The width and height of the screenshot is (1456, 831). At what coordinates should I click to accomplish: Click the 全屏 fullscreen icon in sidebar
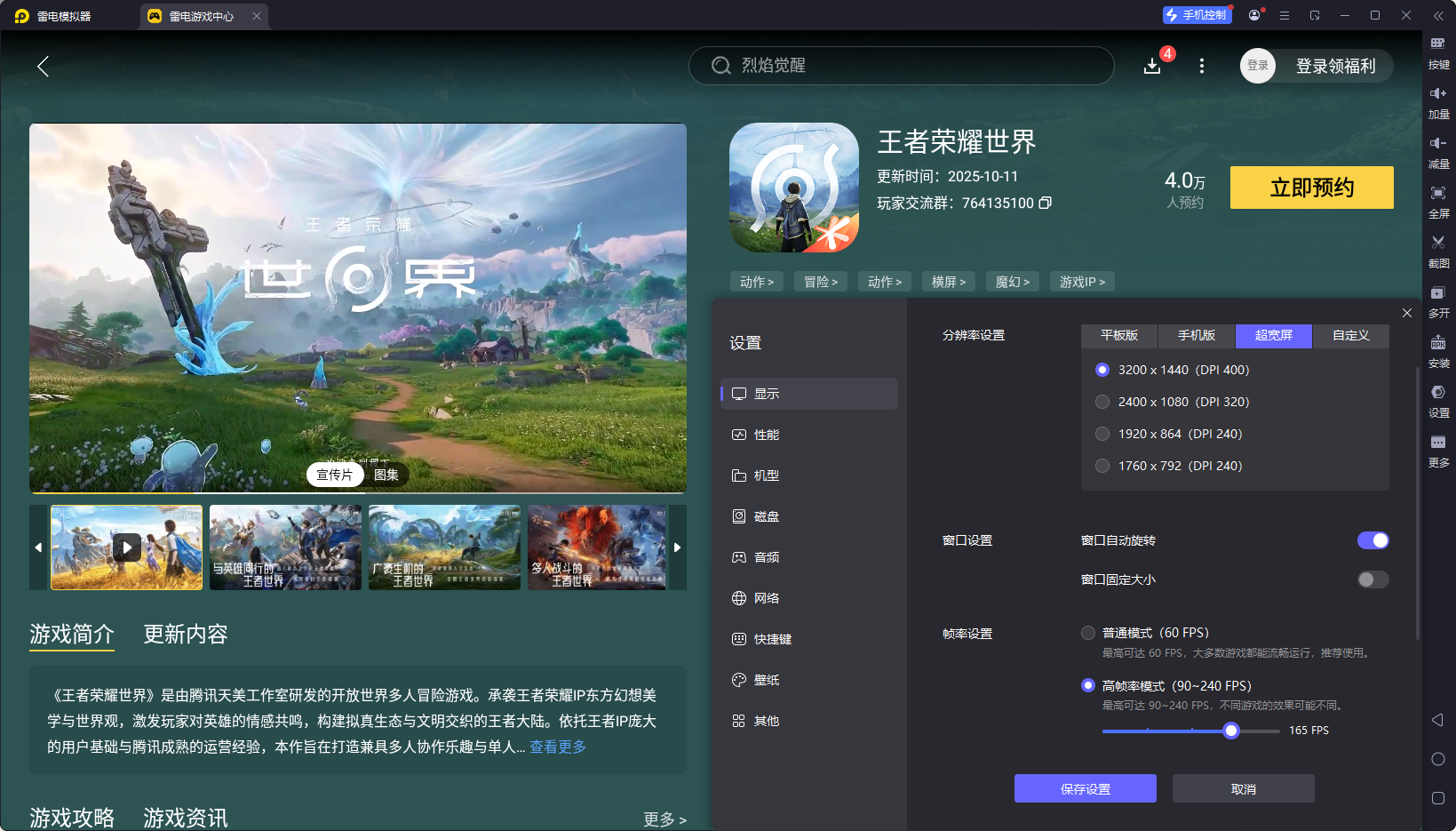[x=1439, y=201]
